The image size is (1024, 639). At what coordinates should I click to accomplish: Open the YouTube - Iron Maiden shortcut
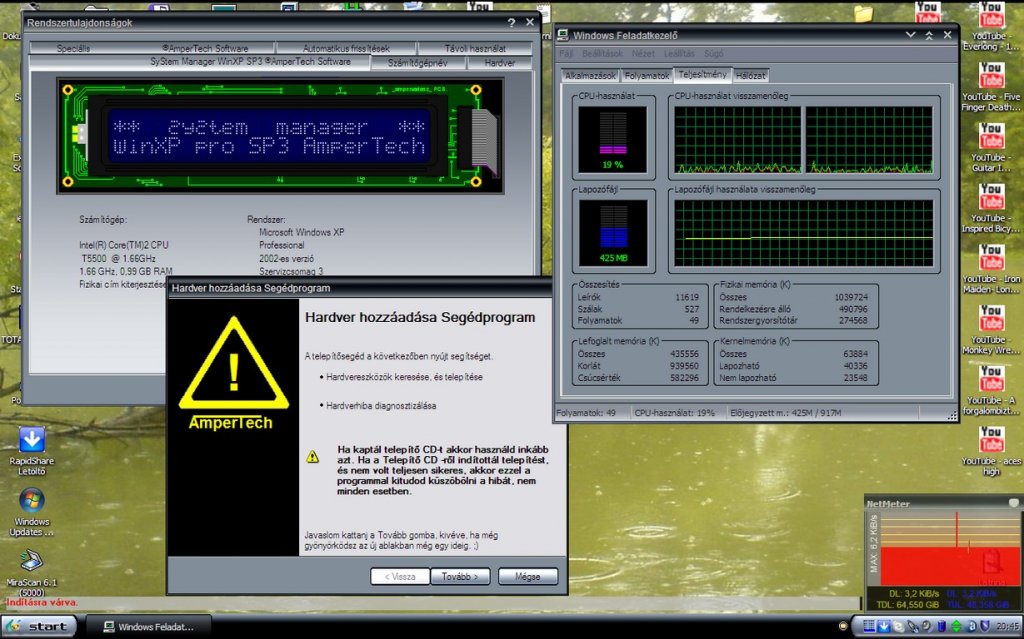(x=991, y=270)
